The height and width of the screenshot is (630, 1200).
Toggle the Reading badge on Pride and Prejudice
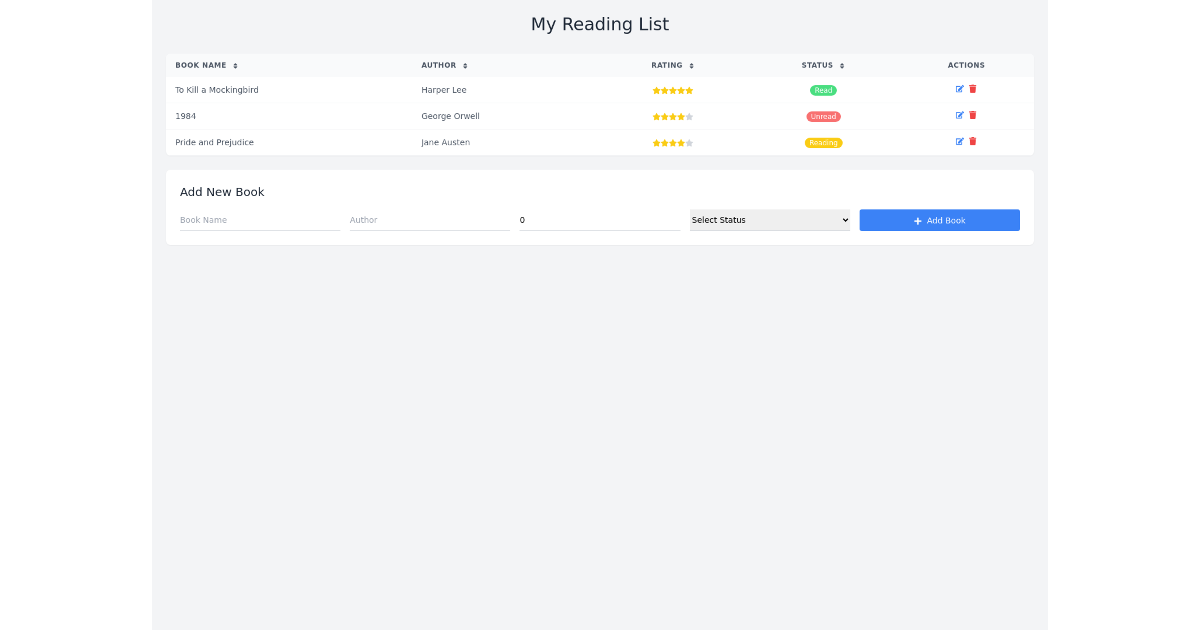click(x=823, y=142)
